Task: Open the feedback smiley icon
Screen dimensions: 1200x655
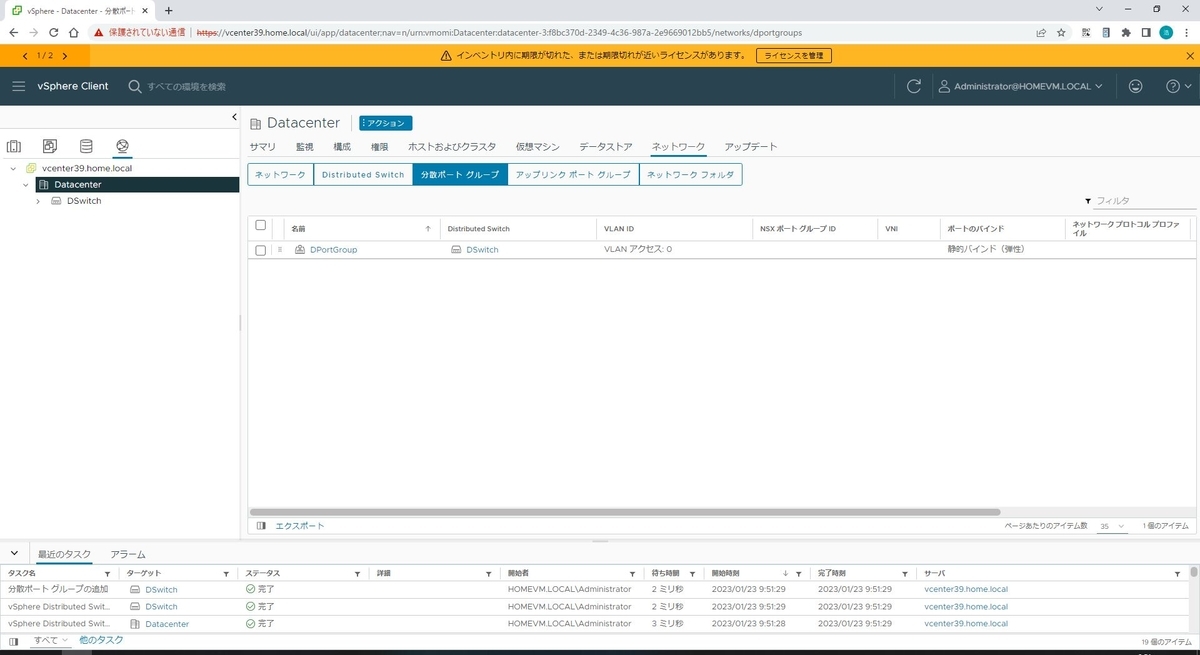Action: [1135, 87]
